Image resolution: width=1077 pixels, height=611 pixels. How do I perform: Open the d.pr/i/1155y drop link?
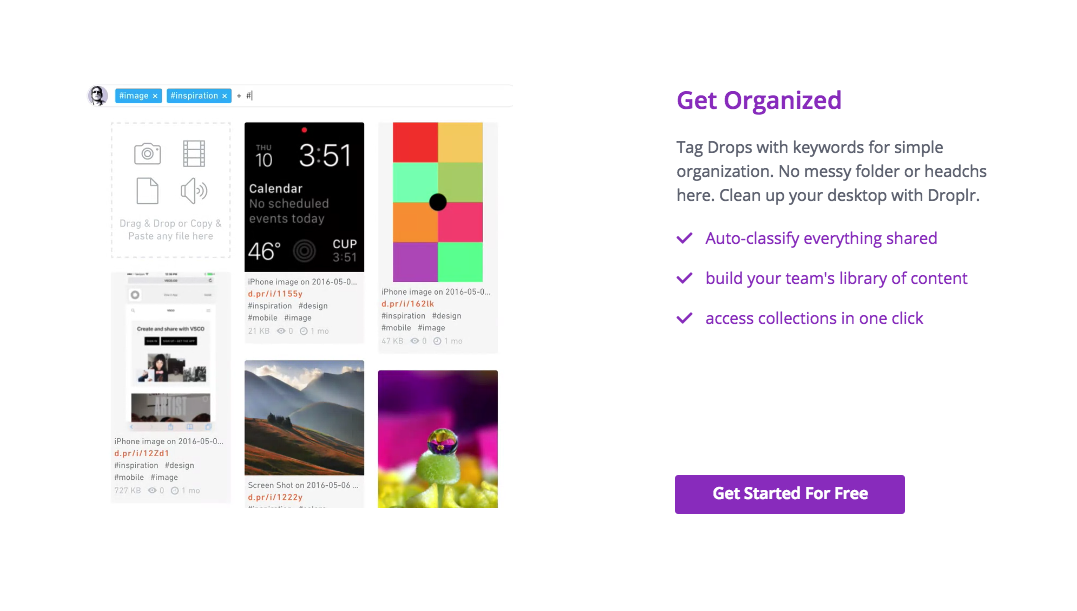tap(275, 294)
